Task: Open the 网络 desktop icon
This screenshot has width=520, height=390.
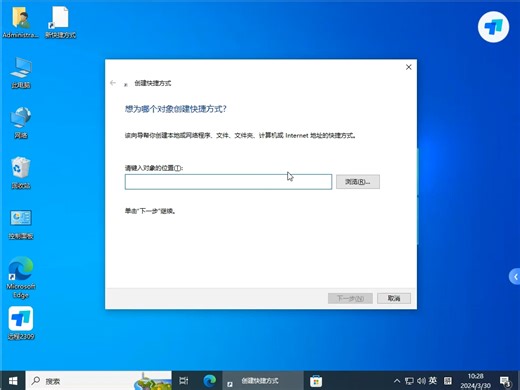Action: coord(21,122)
